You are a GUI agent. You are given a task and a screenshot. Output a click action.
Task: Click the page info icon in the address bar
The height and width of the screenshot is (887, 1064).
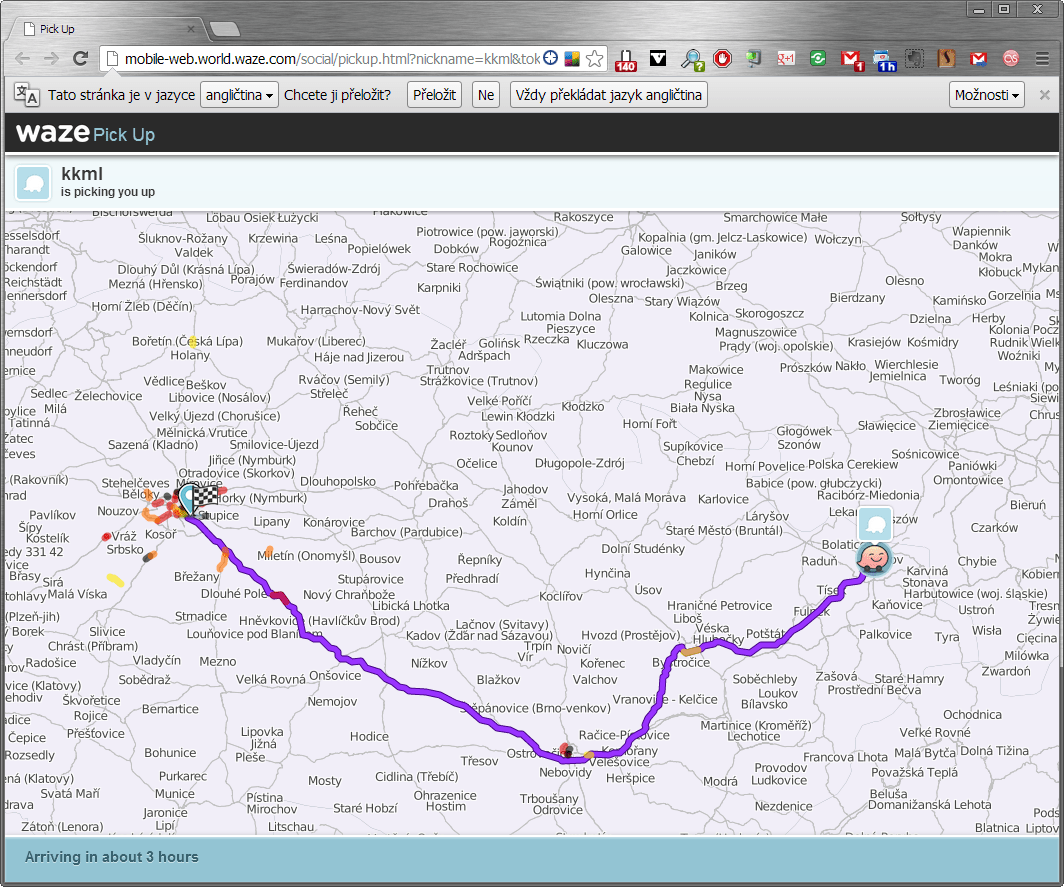pos(112,59)
